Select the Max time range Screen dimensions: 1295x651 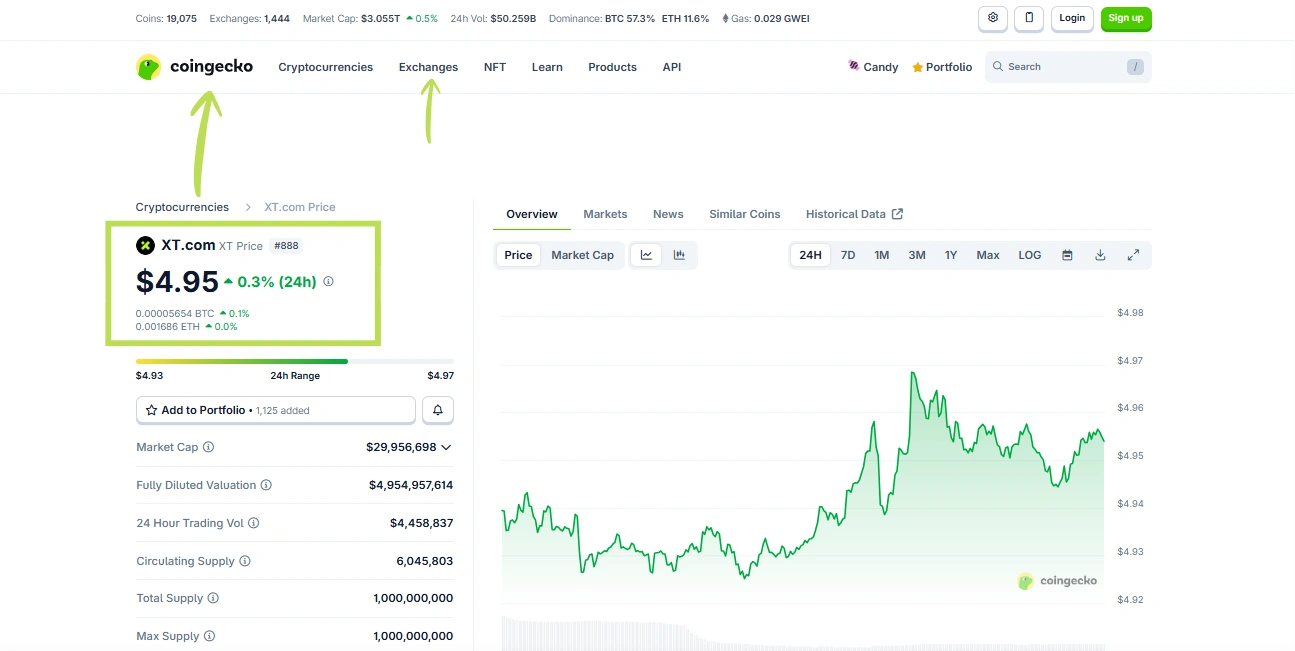(x=988, y=255)
